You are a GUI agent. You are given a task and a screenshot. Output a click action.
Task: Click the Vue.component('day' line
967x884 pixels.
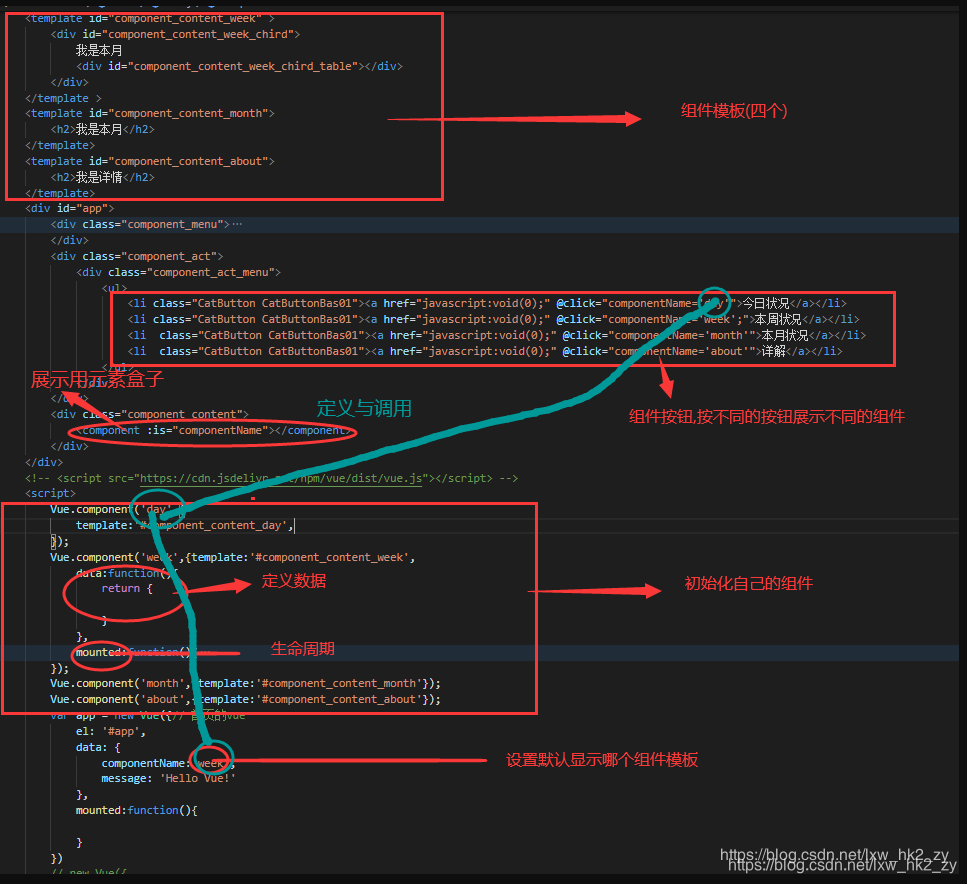click(x=117, y=510)
